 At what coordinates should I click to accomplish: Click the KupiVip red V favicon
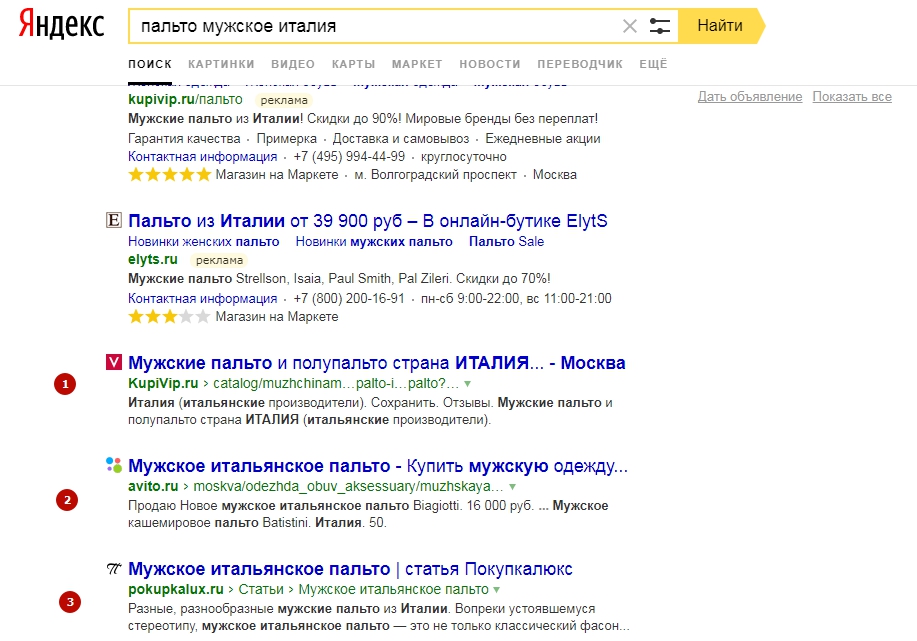[x=113, y=362]
